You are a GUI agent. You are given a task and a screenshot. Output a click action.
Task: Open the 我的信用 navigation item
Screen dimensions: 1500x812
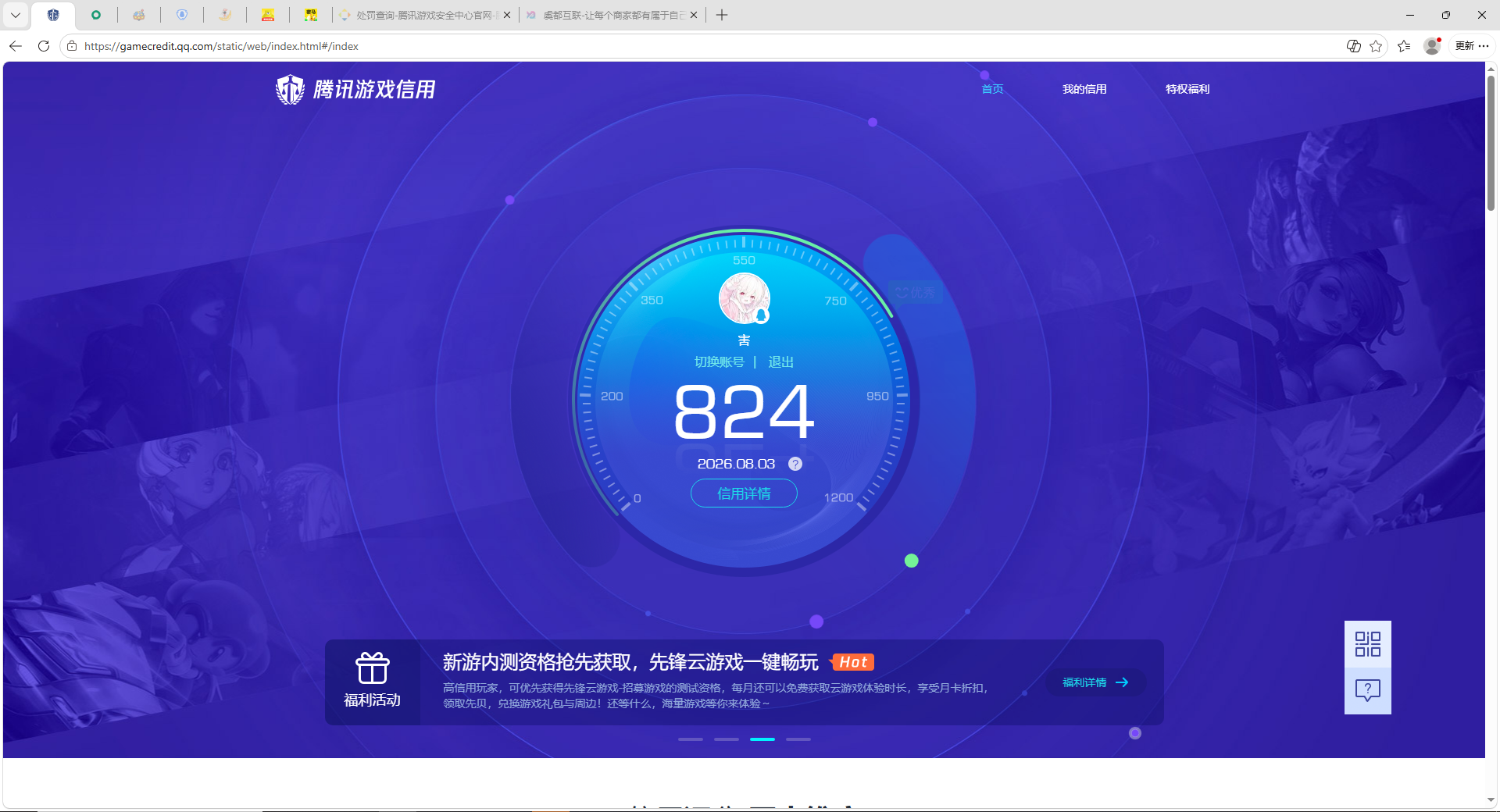point(1084,89)
